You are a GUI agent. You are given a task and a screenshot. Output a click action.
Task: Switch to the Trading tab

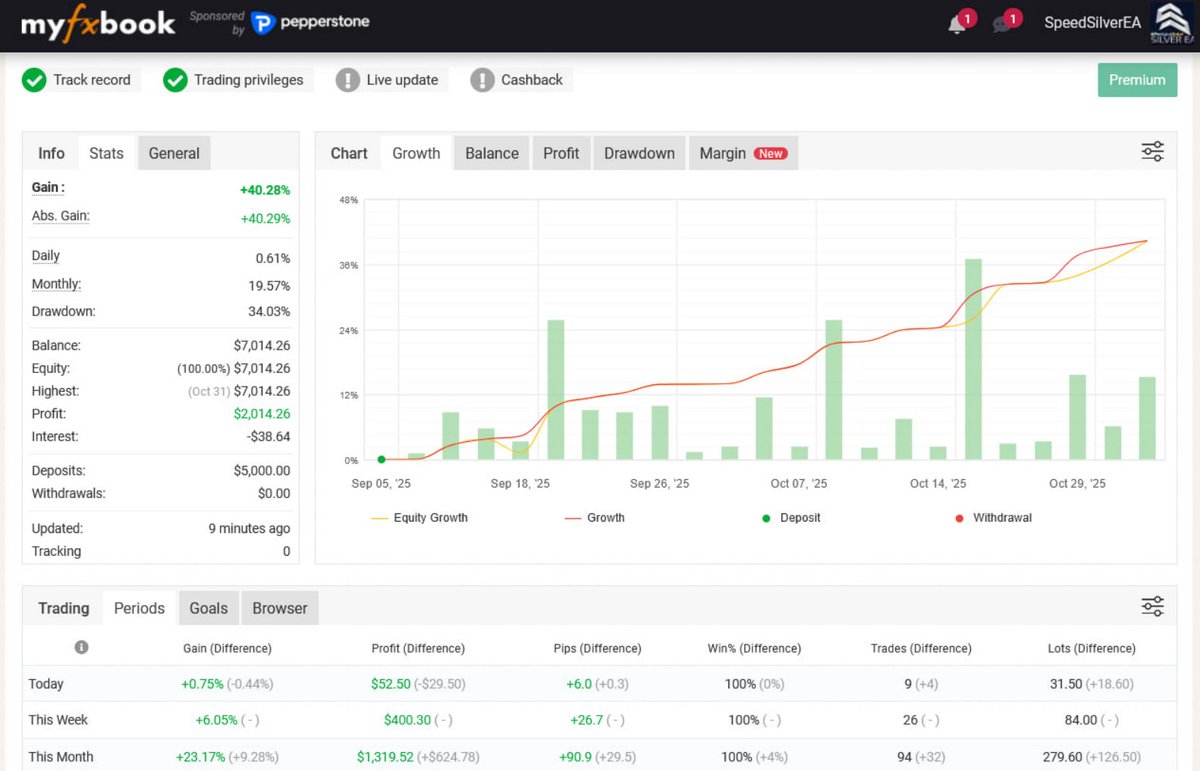(63, 608)
